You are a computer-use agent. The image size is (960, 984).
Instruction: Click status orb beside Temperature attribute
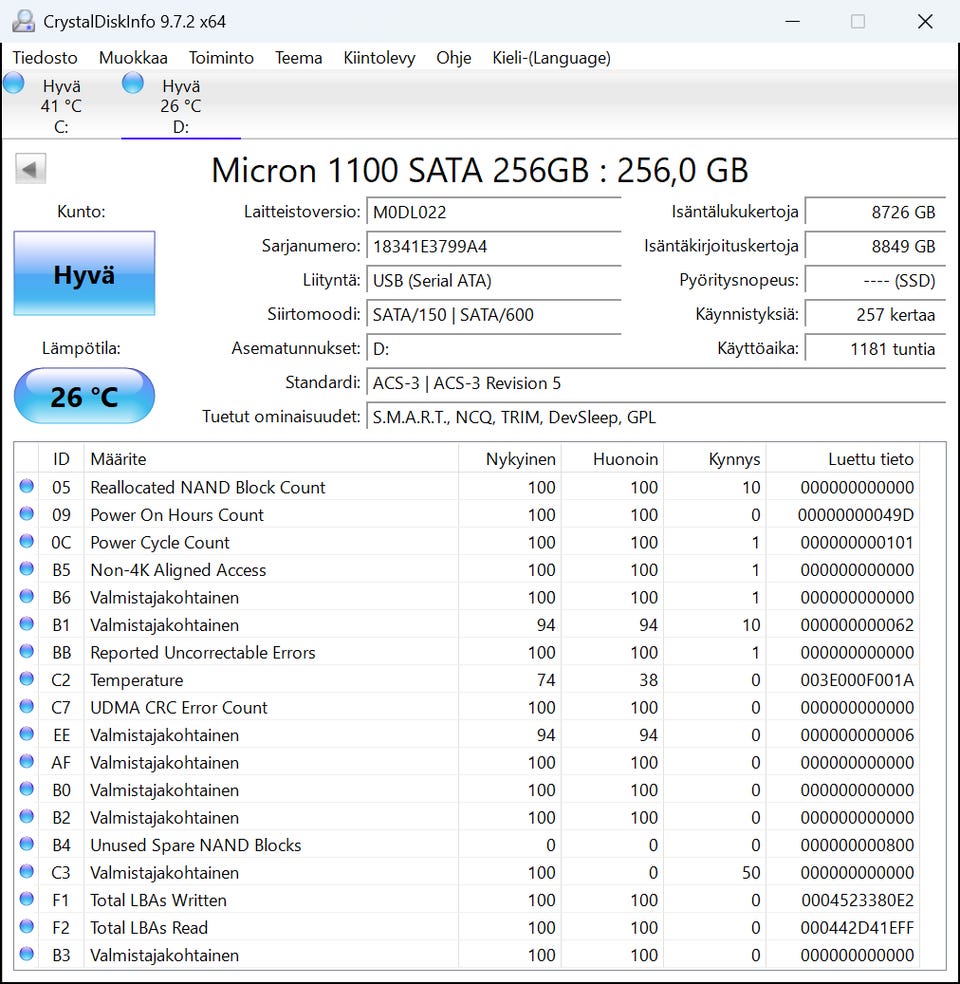coord(27,680)
